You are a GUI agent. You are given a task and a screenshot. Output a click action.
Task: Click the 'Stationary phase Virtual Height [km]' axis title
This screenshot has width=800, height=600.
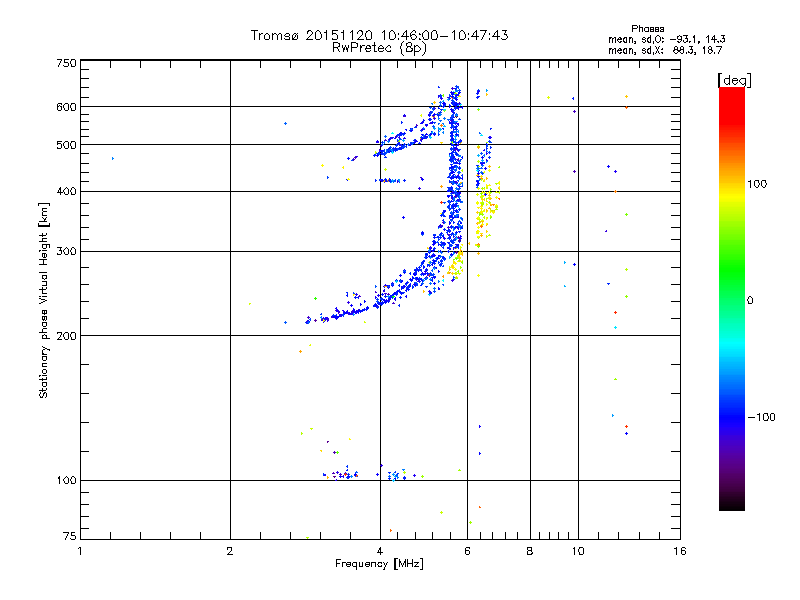coord(44,300)
